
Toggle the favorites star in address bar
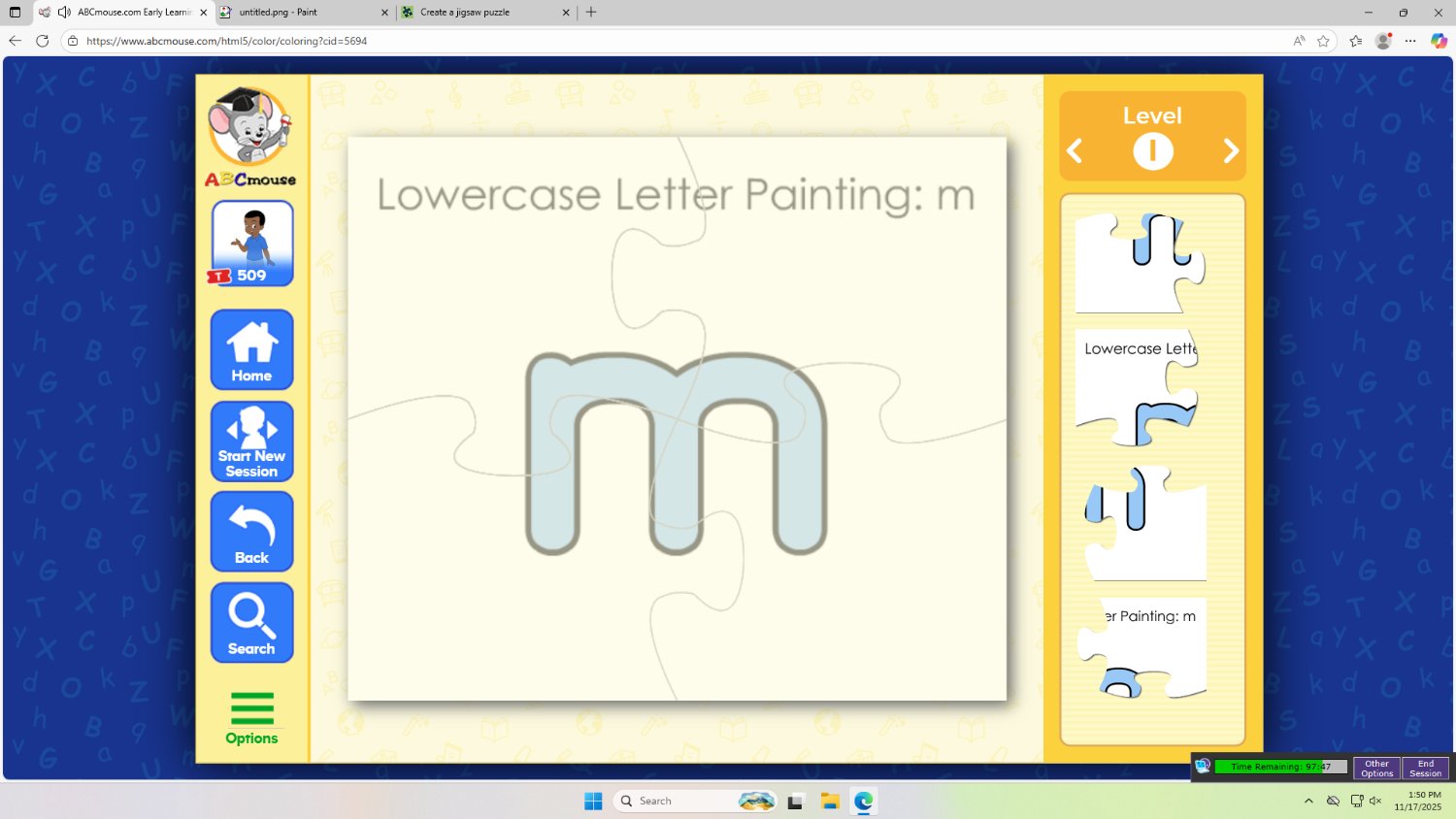click(1323, 41)
